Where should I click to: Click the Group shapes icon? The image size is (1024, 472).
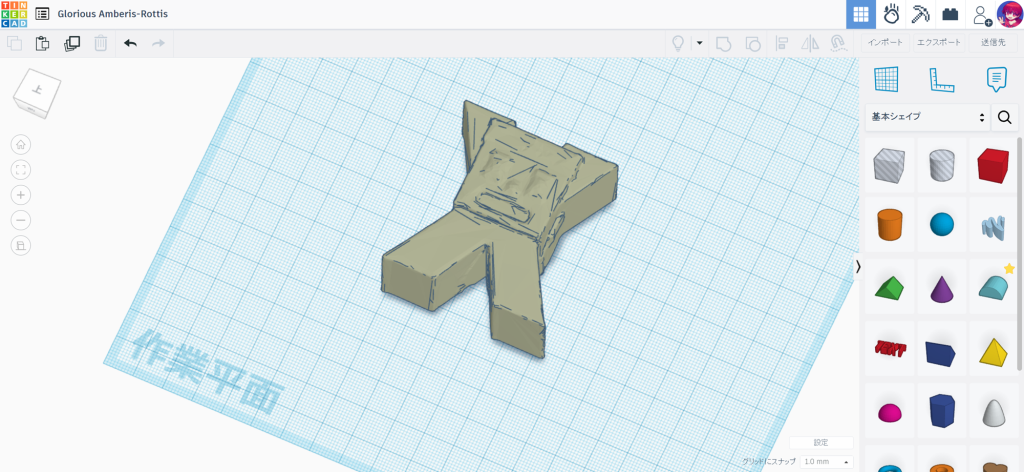[x=723, y=44]
